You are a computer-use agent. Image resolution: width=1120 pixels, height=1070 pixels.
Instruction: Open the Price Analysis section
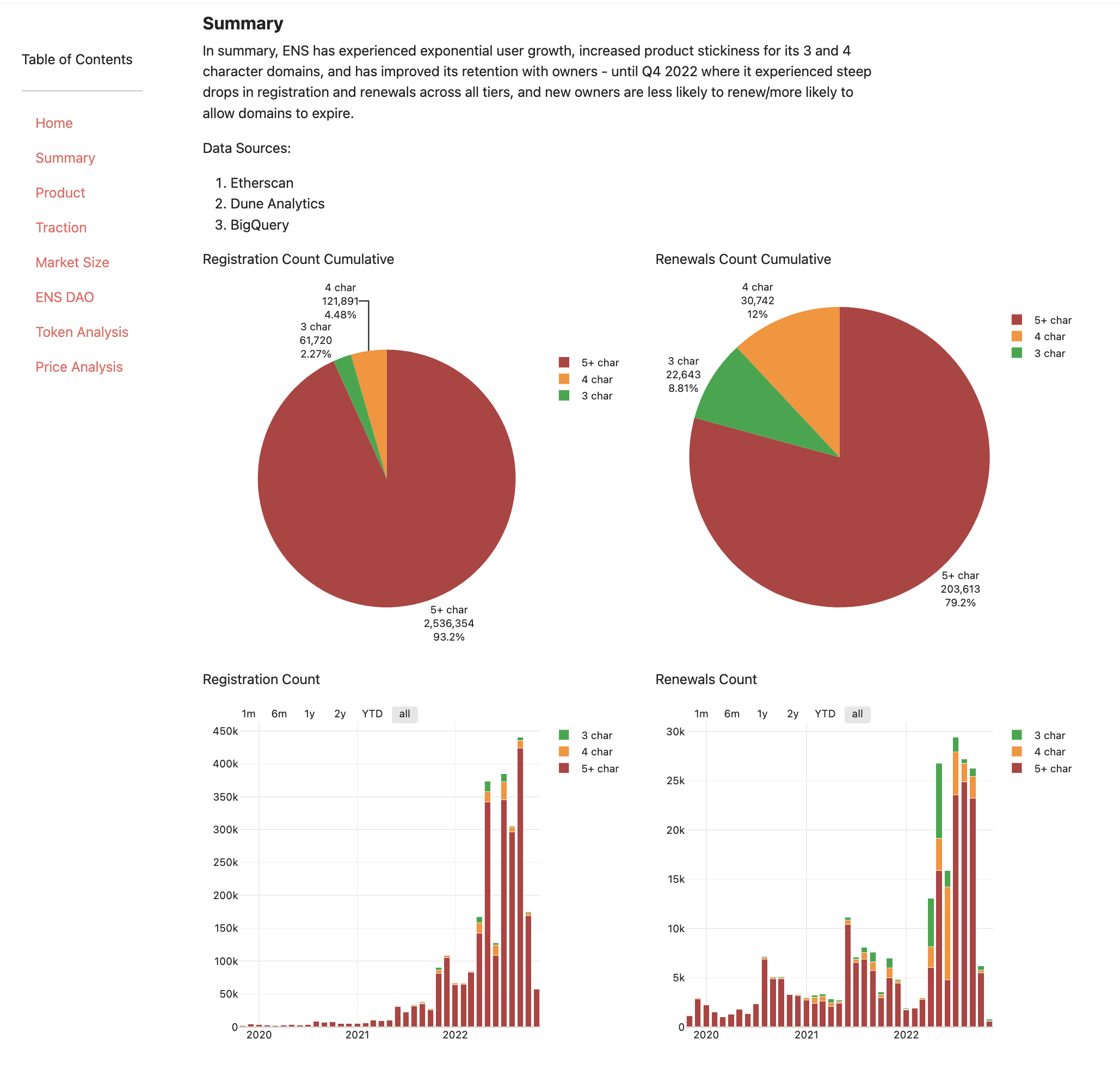click(x=79, y=366)
